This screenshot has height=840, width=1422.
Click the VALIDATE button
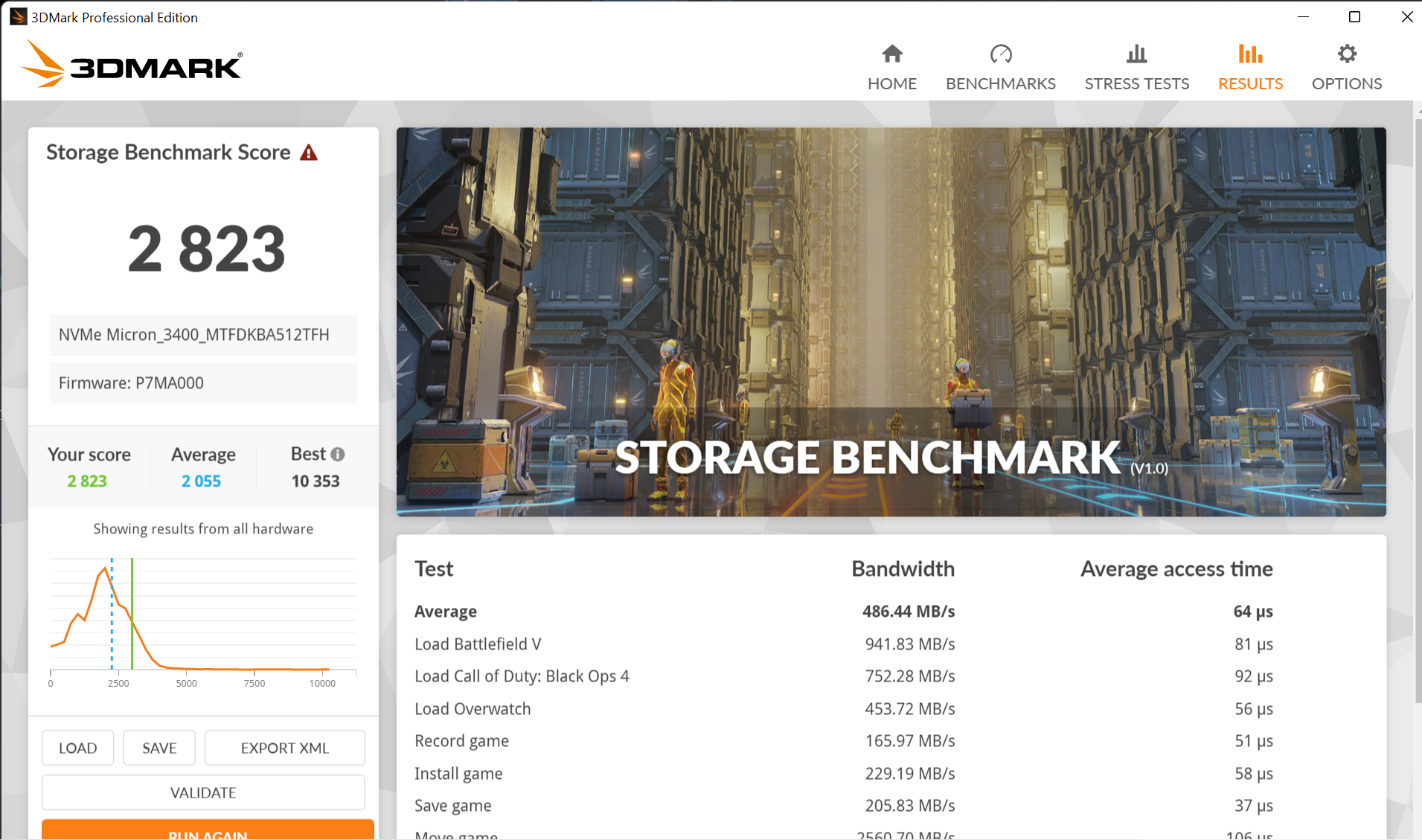[203, 792]
